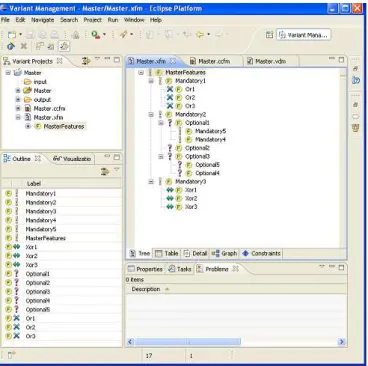Open the New wizard dropdown arrow

20,35
